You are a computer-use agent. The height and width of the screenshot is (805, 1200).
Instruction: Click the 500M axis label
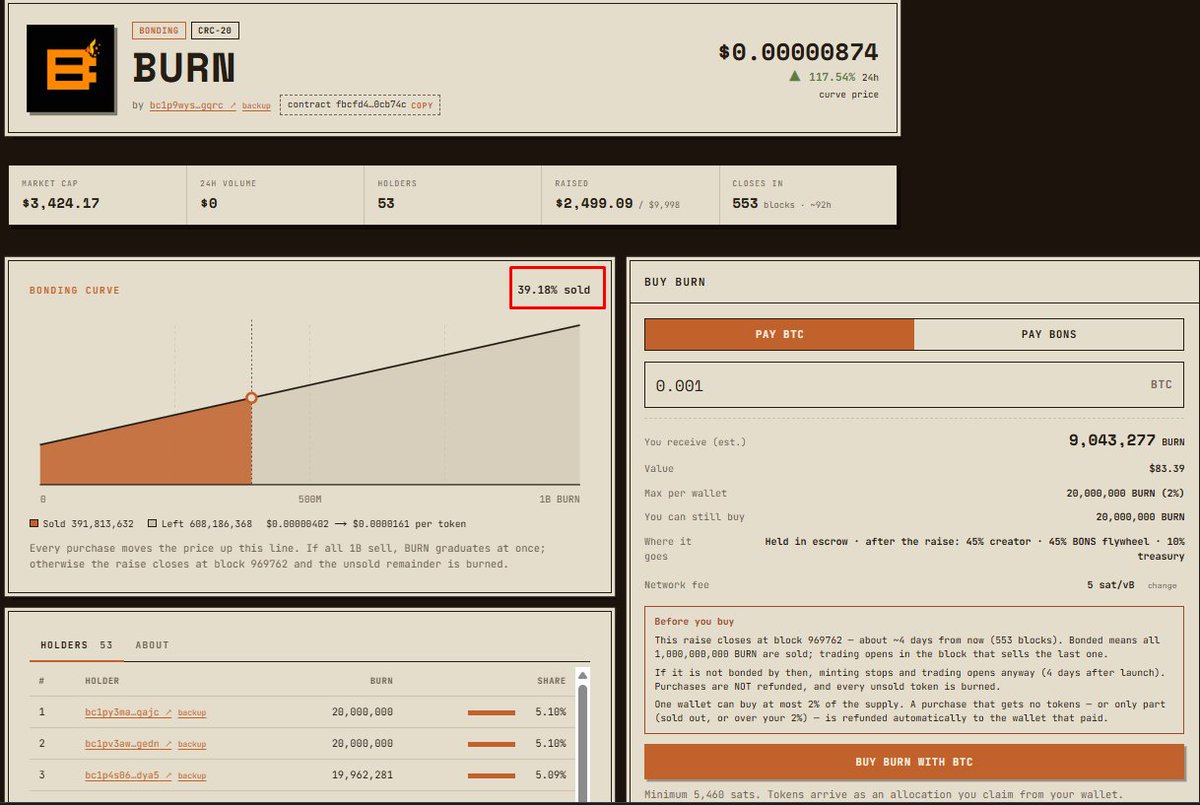(x=310, y=499)
